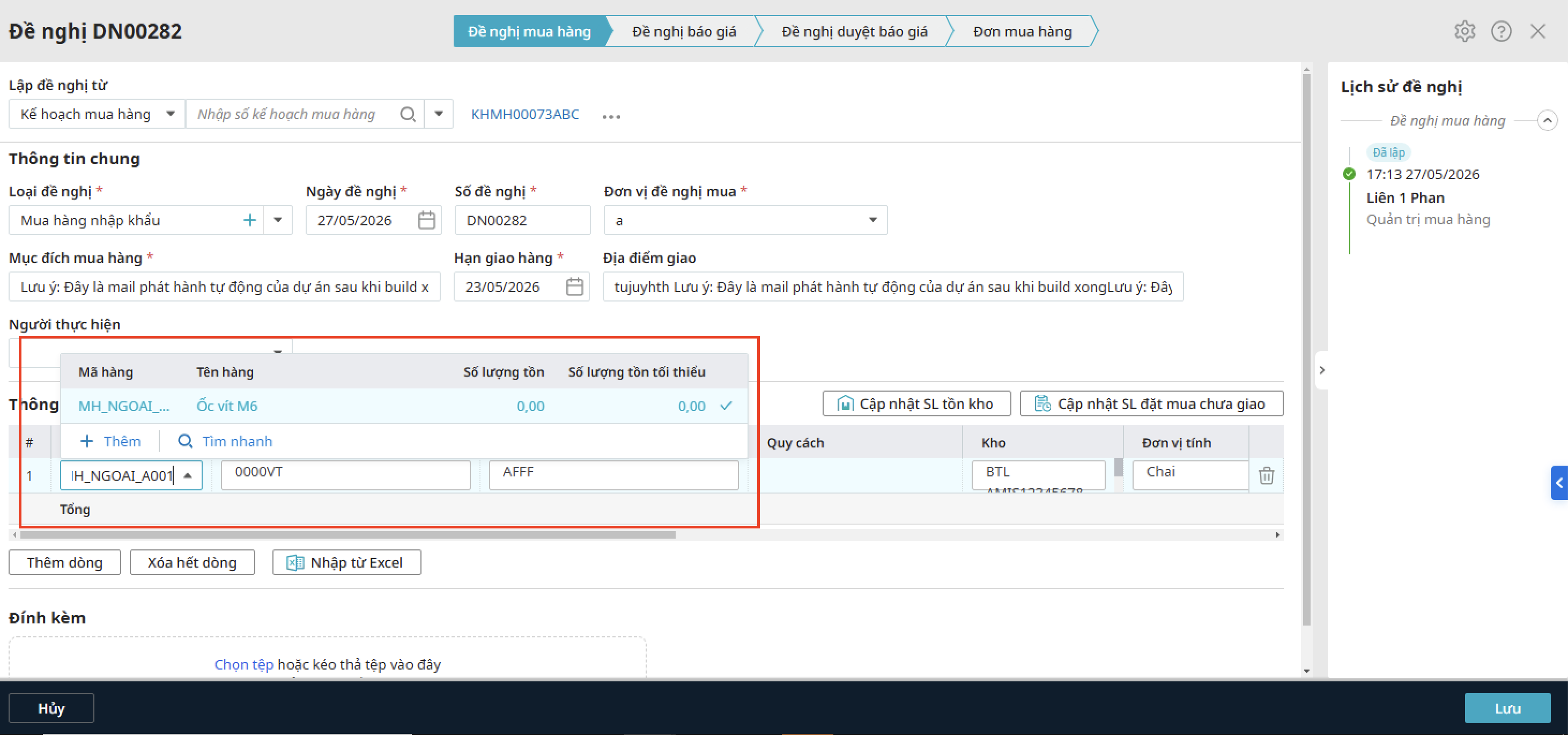Expand the kế hoạch mua hàng number dropdown arrow
This screenshot has height=735, width=1568.
[x=438, y=114]
